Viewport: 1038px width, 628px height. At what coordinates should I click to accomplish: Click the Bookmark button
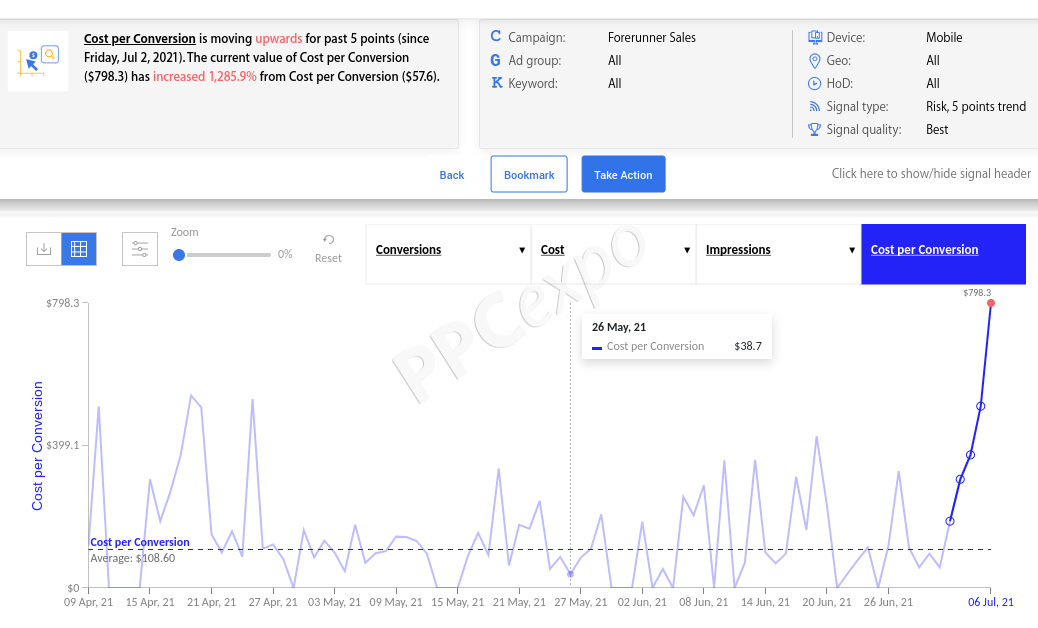(529, 175)
